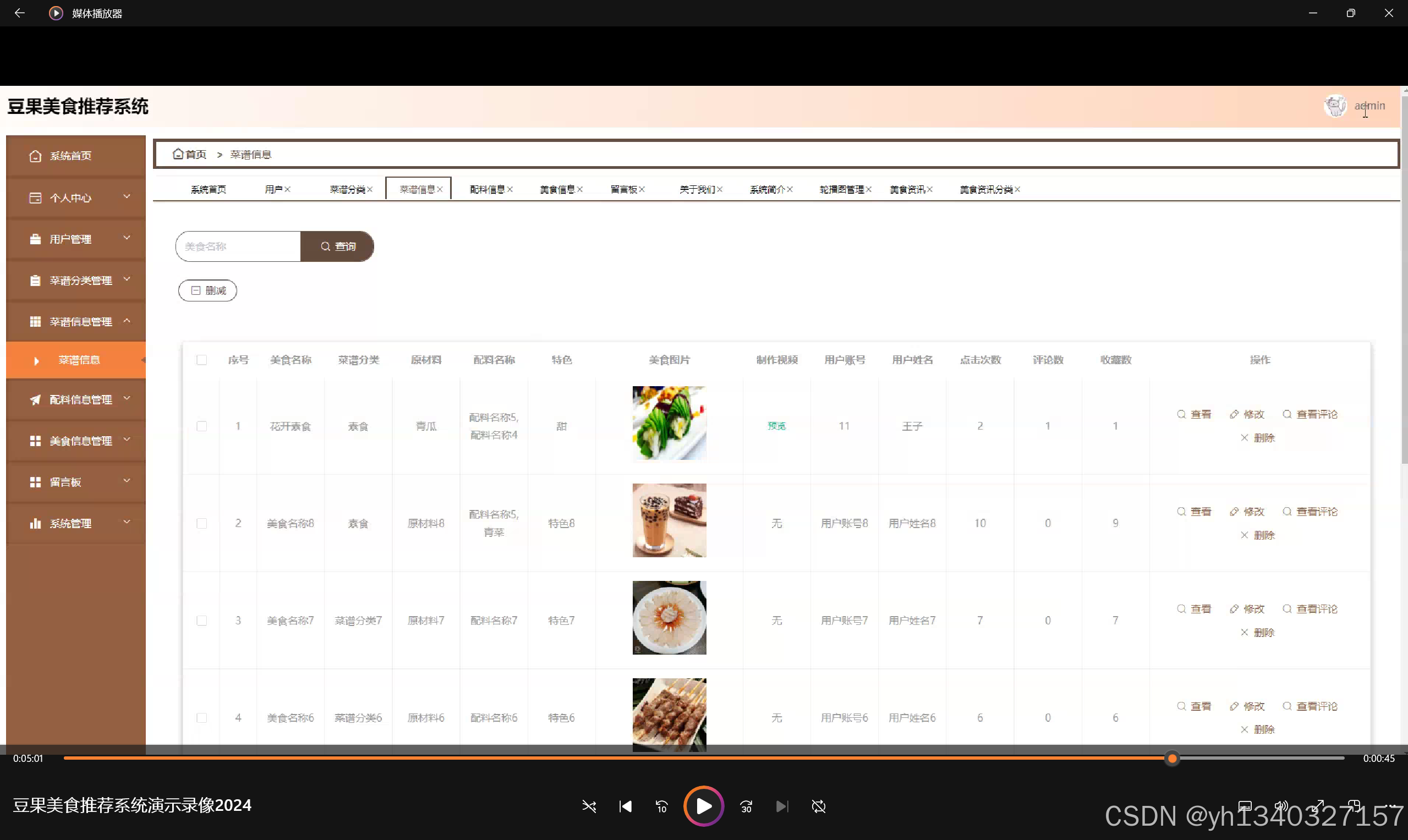Image resolution: width=1408 pixels, height=840 pixels.
Task: Close the 留言板 tab
Action: coord(642,189)
